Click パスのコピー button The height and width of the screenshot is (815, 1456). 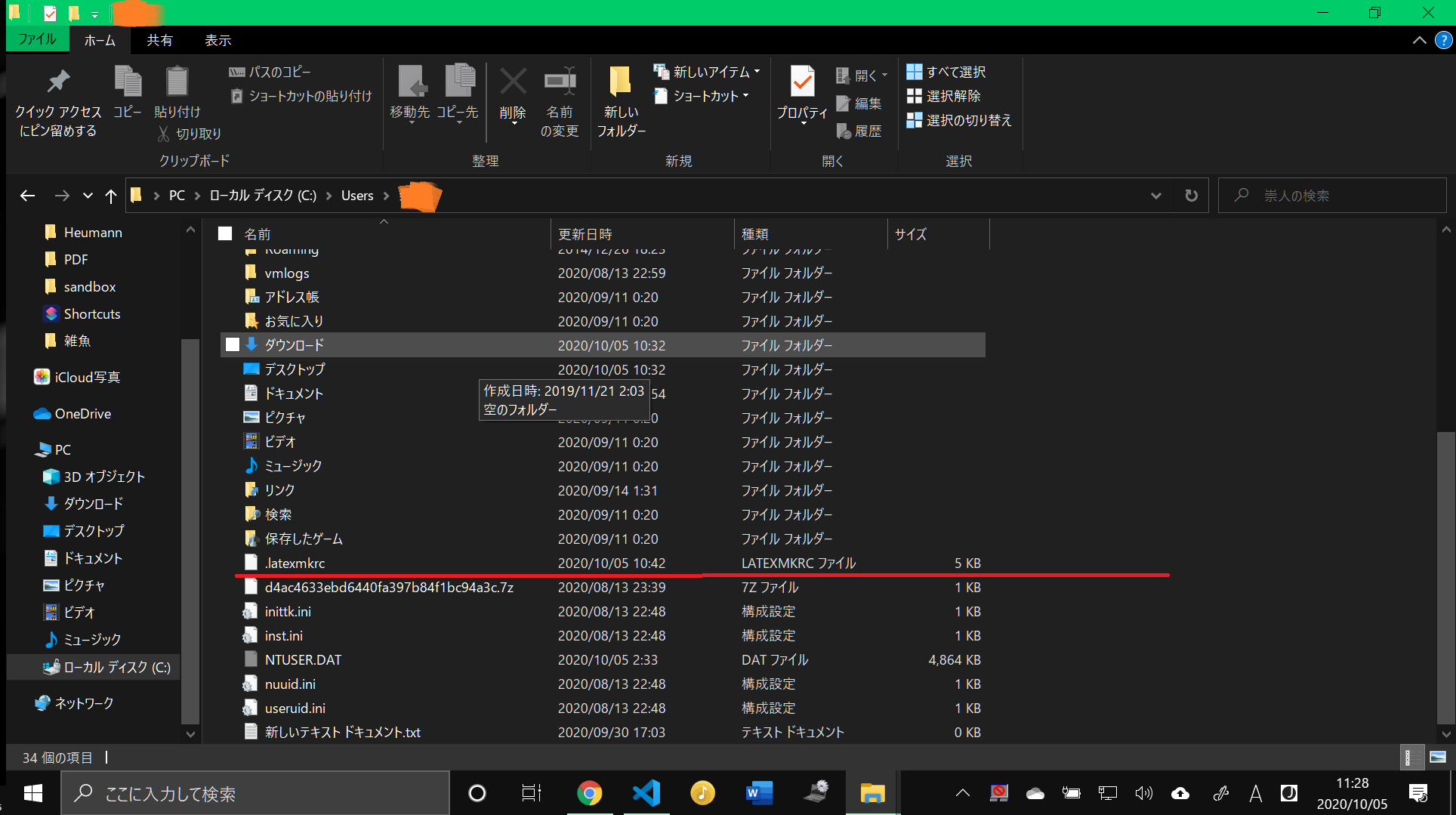[x=272, y=71]
